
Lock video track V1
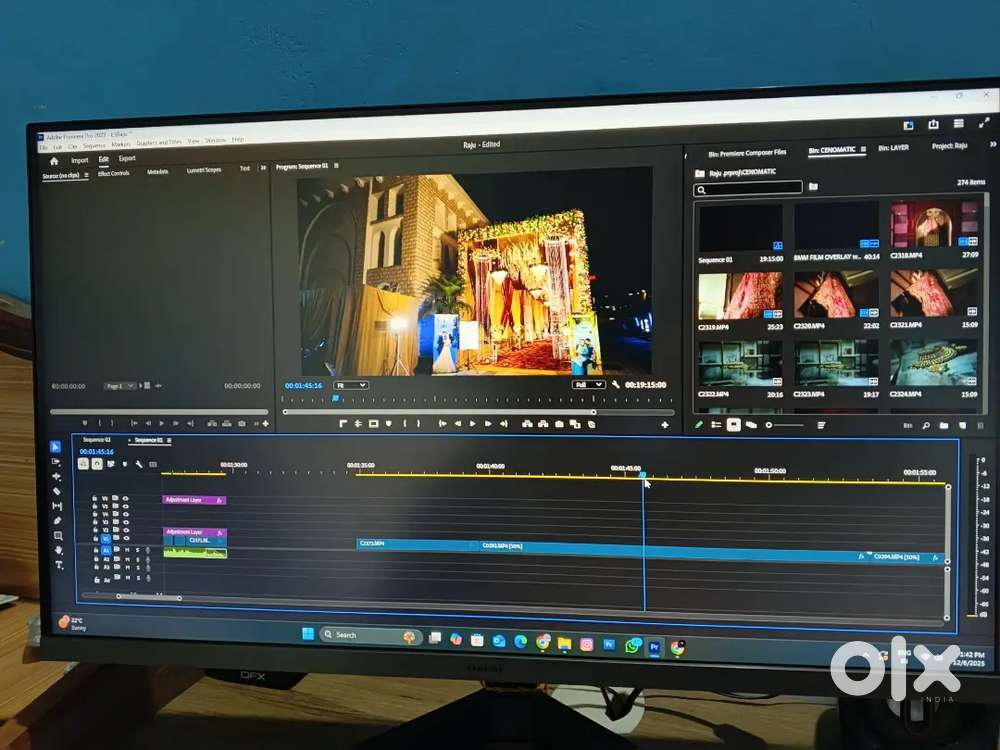point(95,538)
